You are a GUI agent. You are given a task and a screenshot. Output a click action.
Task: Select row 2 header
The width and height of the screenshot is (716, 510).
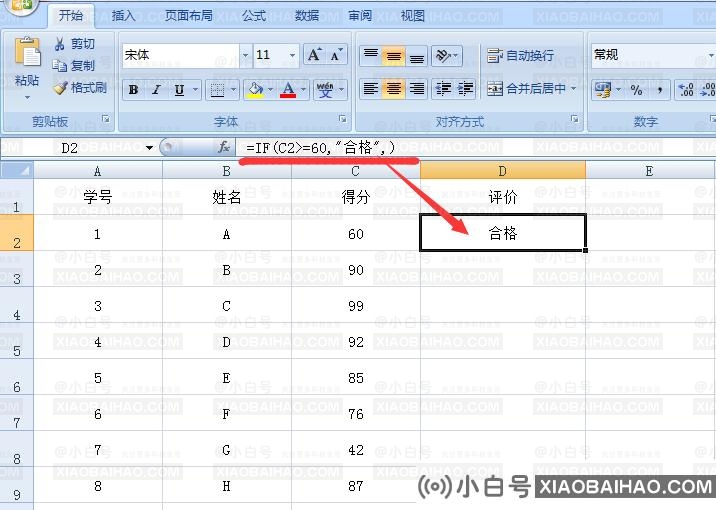pyautogui.click(x=16, y=233)
